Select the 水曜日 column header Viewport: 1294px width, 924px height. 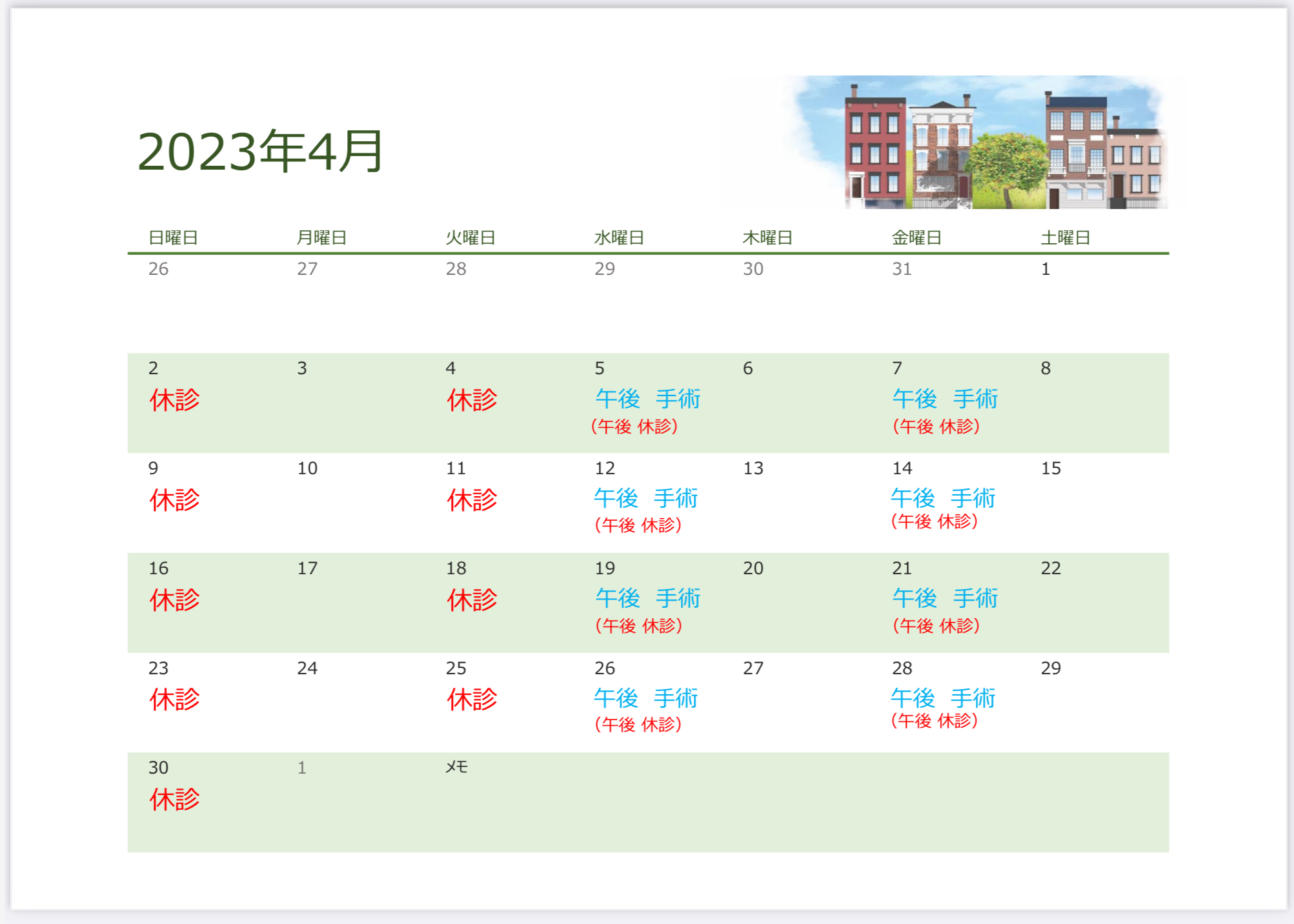[x=619, y=238]
